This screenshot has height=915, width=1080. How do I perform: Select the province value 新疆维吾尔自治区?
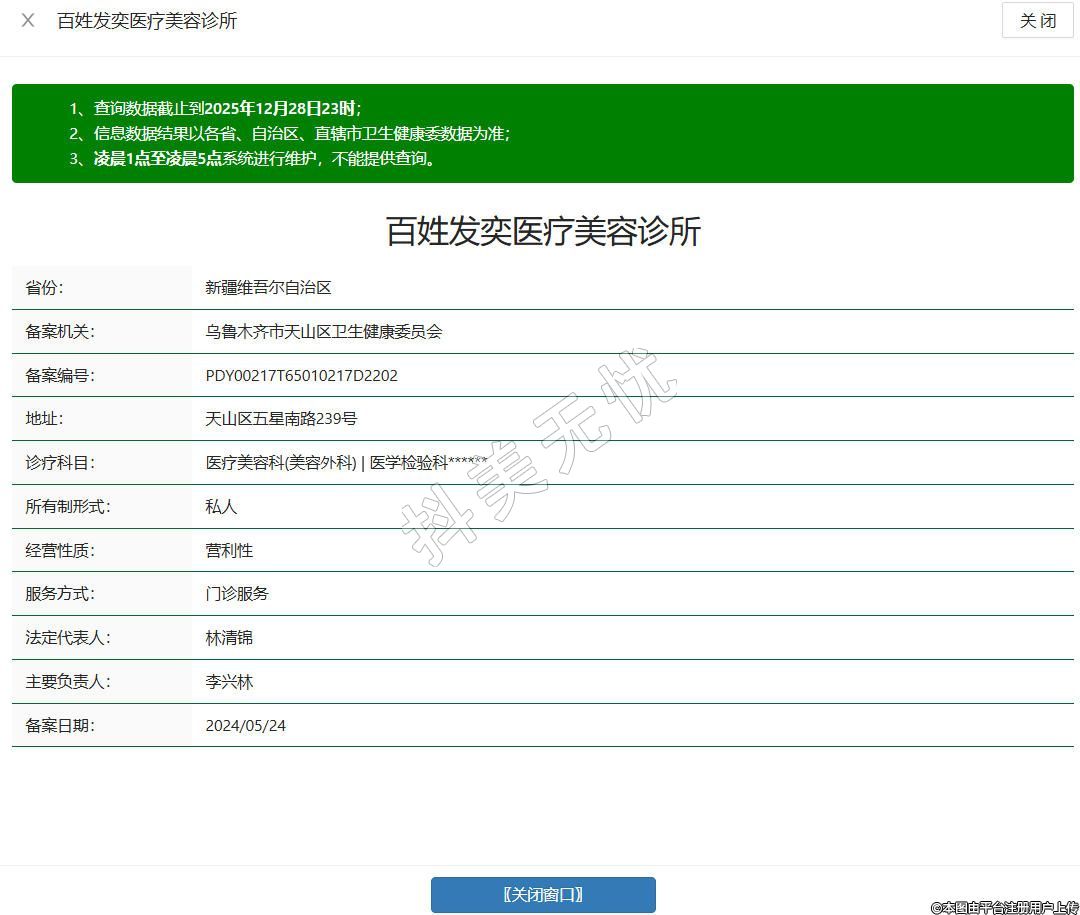tap(268, 288)
